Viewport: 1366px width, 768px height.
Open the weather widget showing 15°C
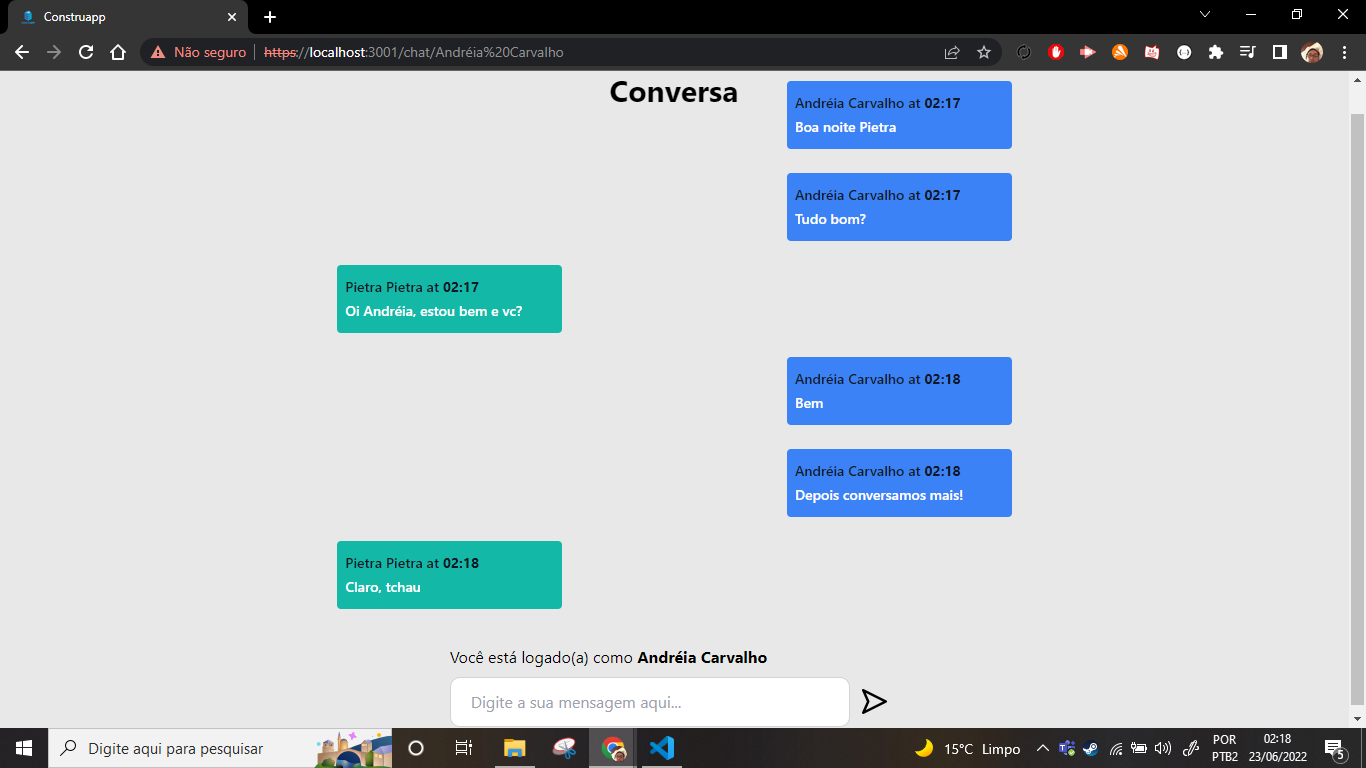pos(967,748)
